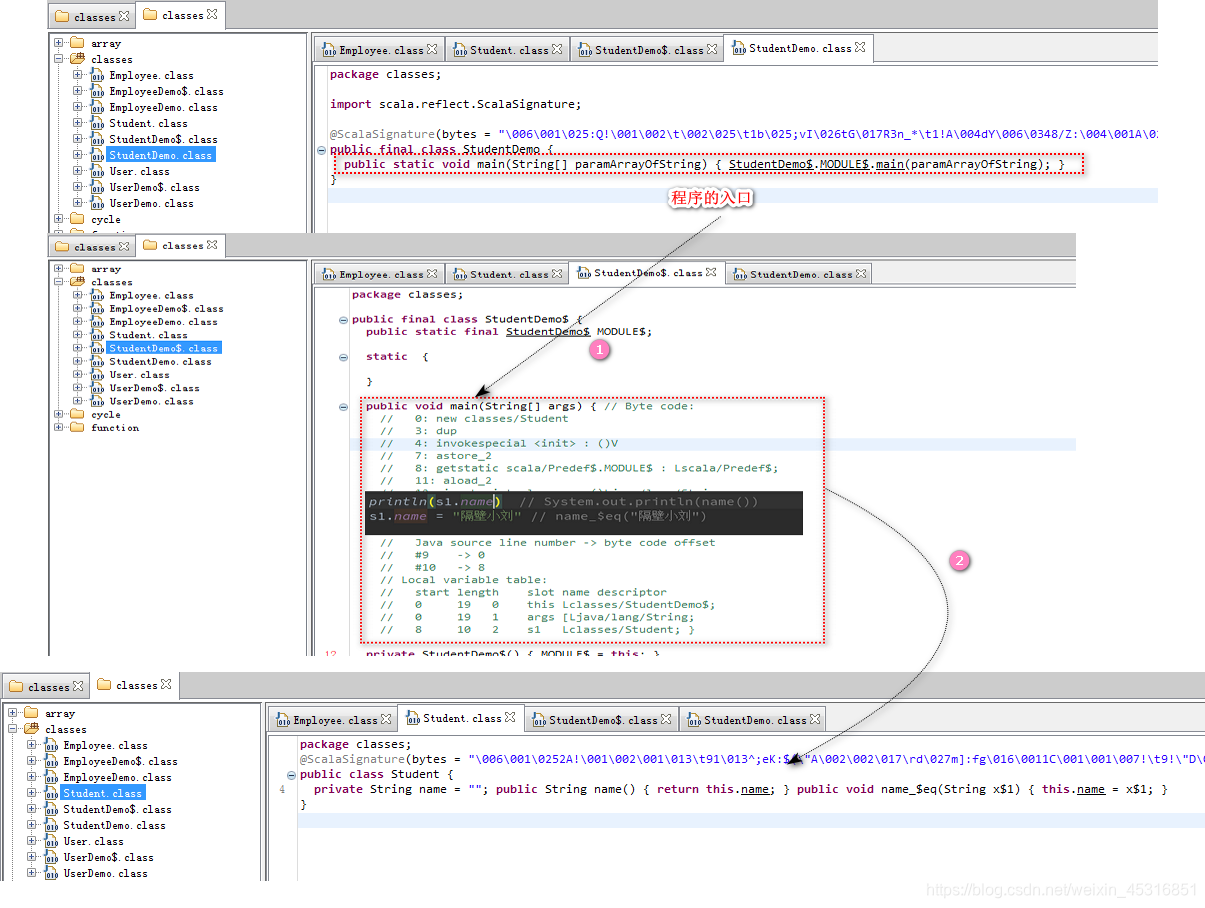The width and height of the screenshot is (1205, 908).
Task: Follow the MODULE$ link in top editor
Action: pos(845,164)
